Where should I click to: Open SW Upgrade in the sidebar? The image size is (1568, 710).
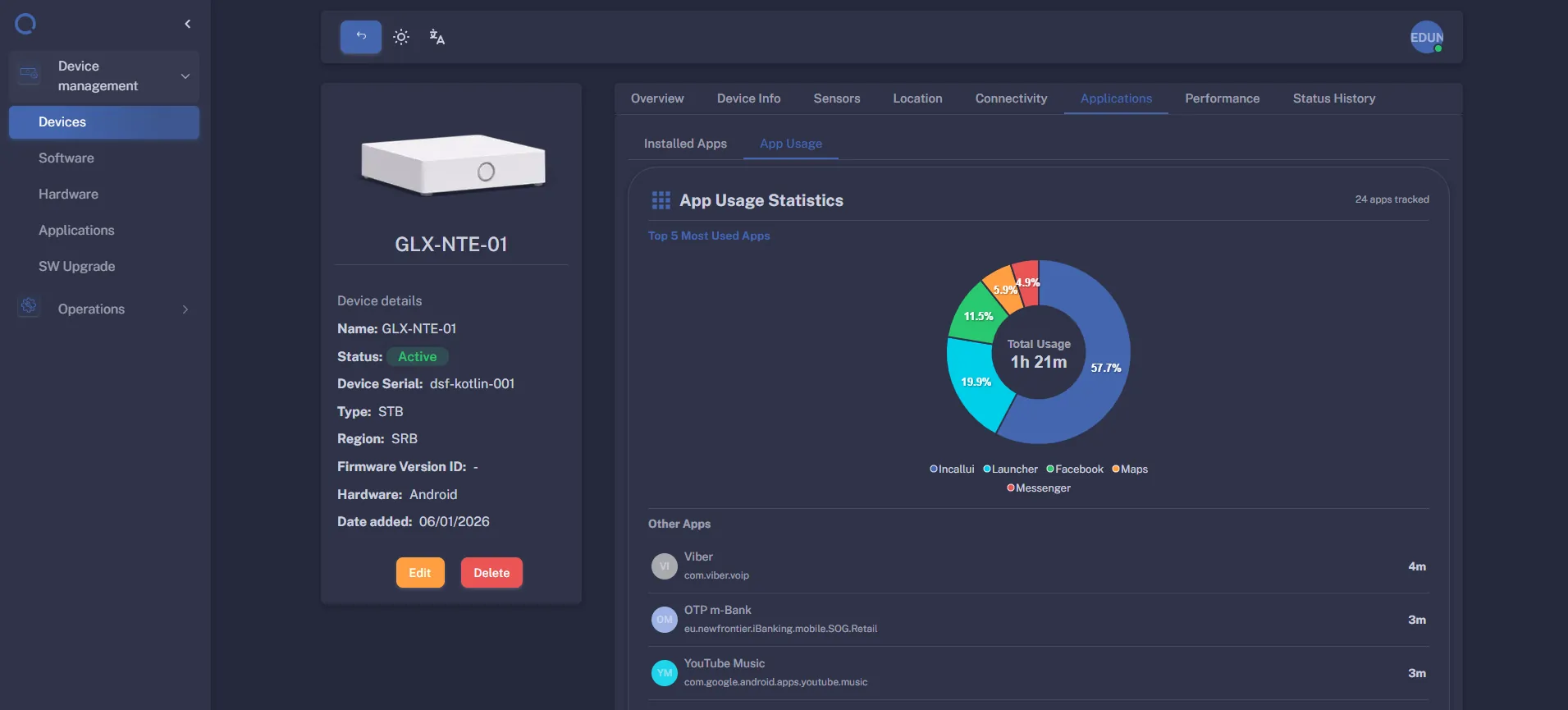(76, 267)
